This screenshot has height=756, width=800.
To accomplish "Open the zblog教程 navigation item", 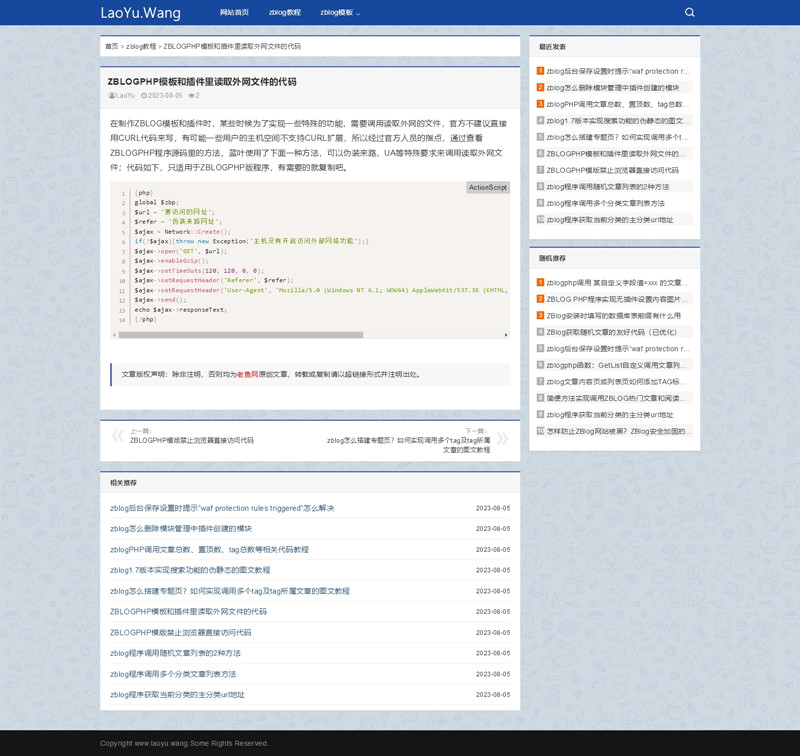I will (285, 12).
